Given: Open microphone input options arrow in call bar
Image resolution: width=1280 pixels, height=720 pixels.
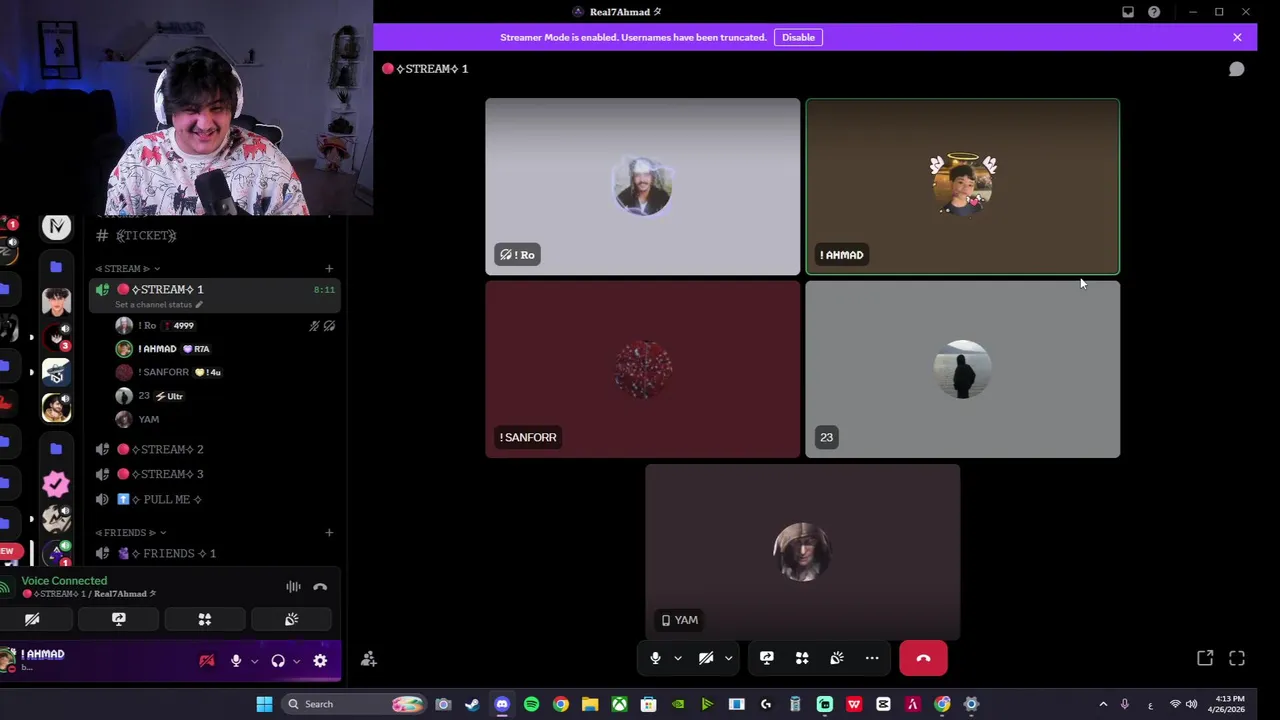Looking at the screenshot, I should (678, 658).
